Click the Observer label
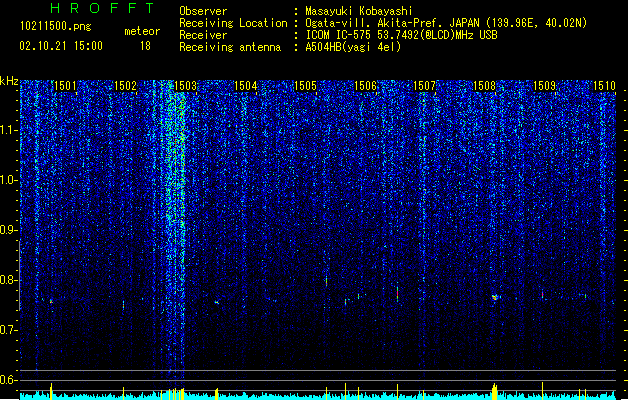 click(203, 11)
